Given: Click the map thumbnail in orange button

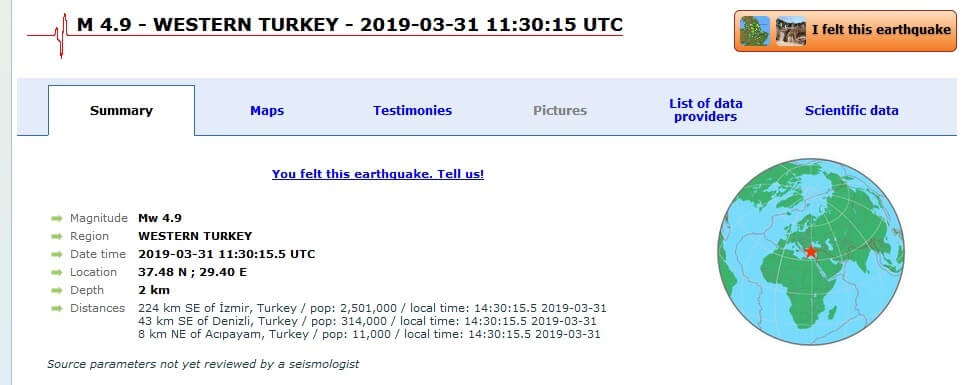Looking at the screenshot, I should [x=755, y=31].
